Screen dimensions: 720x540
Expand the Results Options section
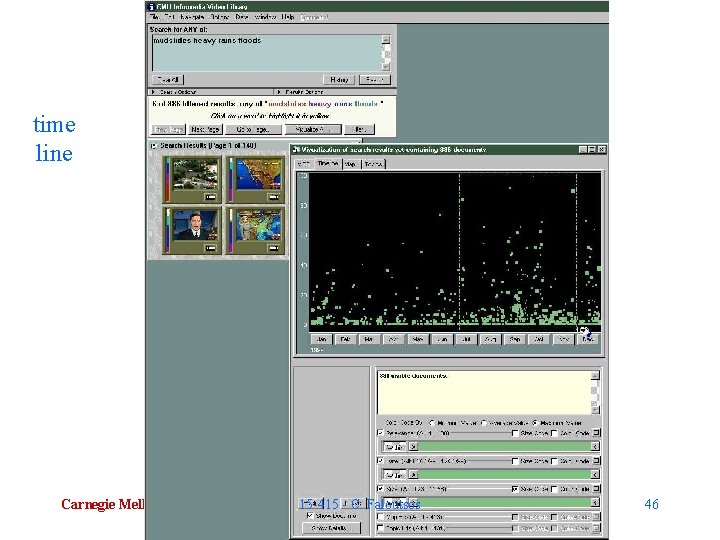[335, 92]
